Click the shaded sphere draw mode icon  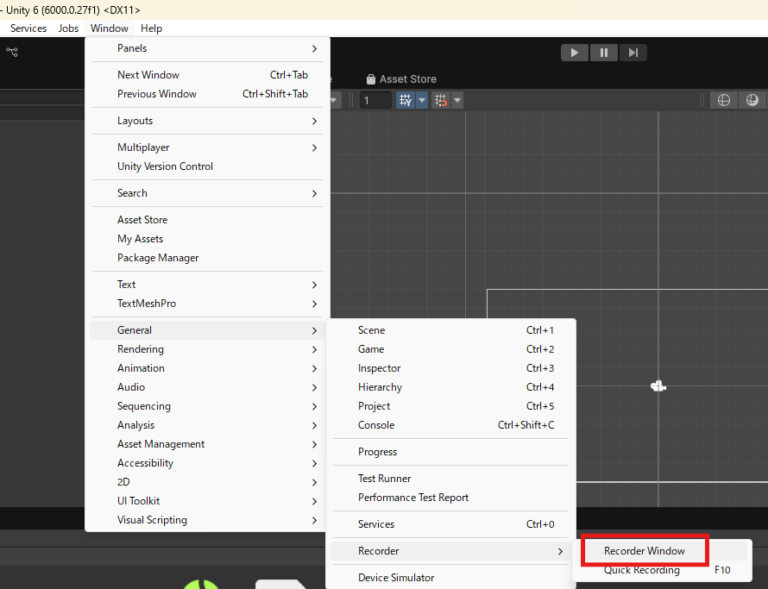751,100
